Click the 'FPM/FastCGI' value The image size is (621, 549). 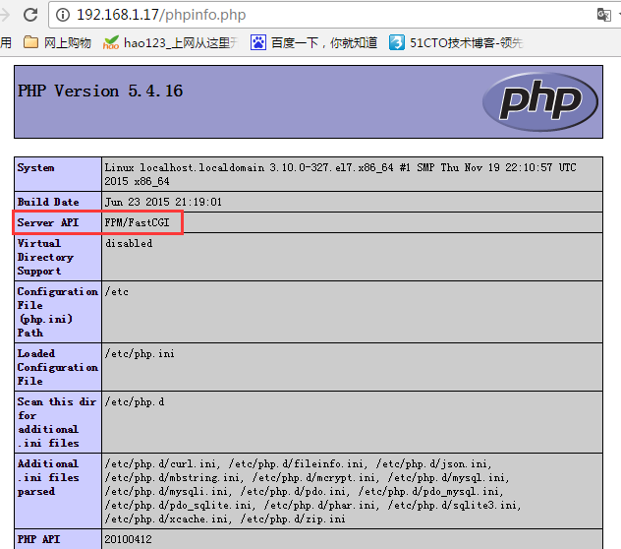[x=137, y=223]
